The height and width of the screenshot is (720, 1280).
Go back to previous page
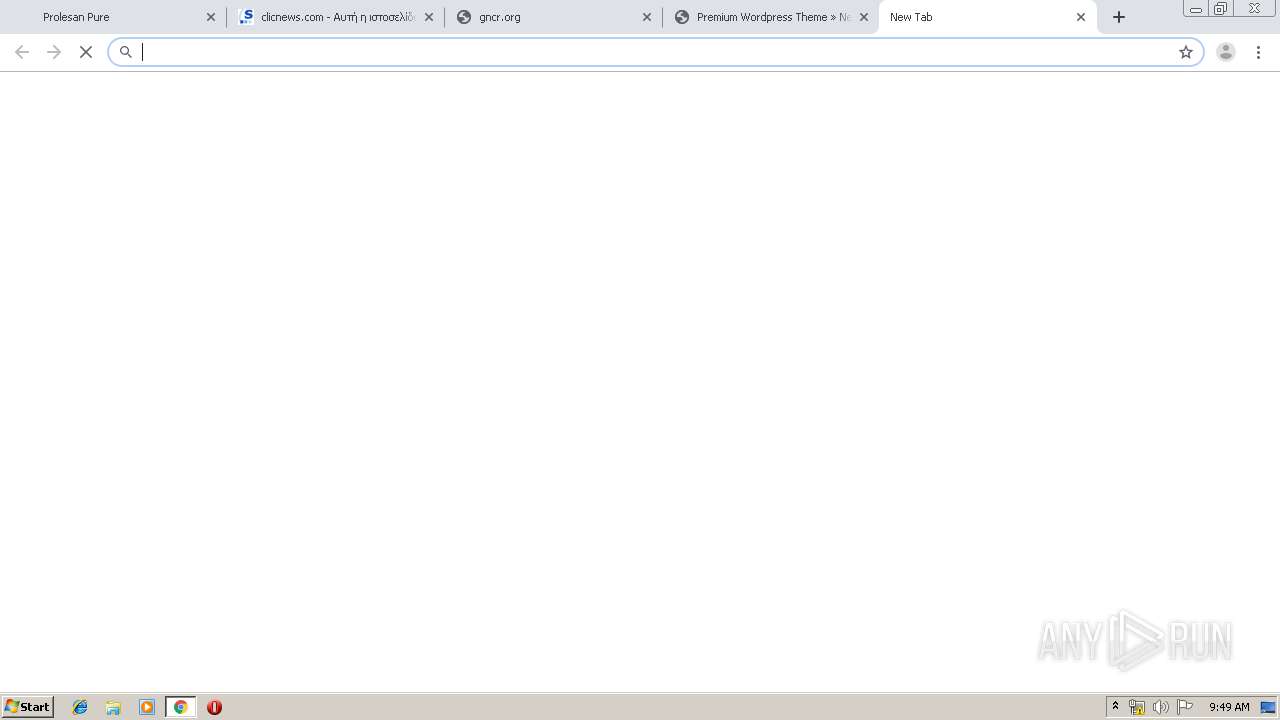pos(22,52)
